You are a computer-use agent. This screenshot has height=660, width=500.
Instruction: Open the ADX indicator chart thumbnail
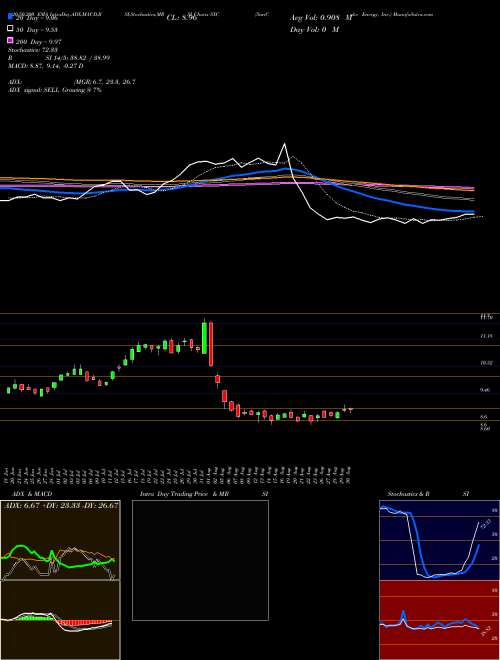click(60, 540)
